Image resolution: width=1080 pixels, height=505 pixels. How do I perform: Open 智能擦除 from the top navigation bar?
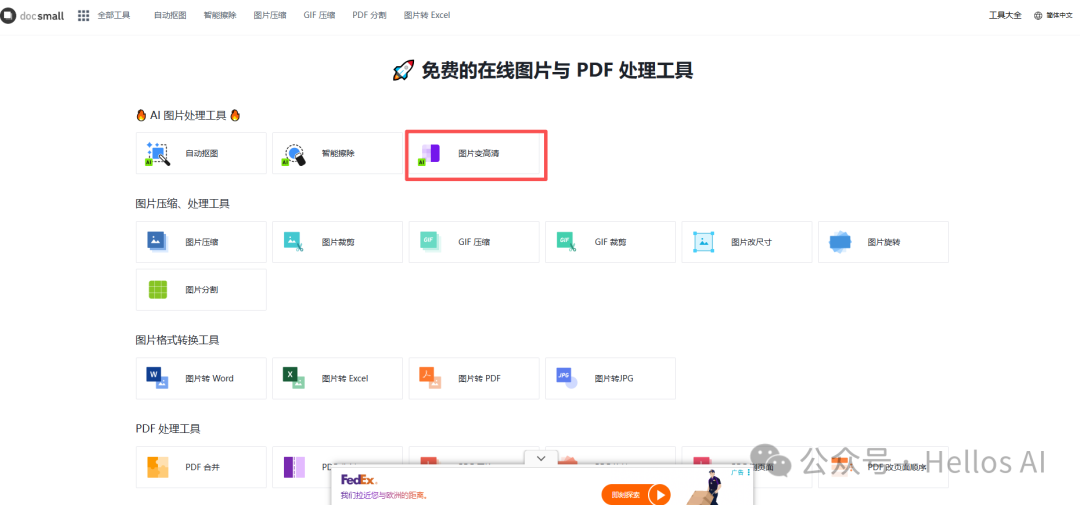220,15
